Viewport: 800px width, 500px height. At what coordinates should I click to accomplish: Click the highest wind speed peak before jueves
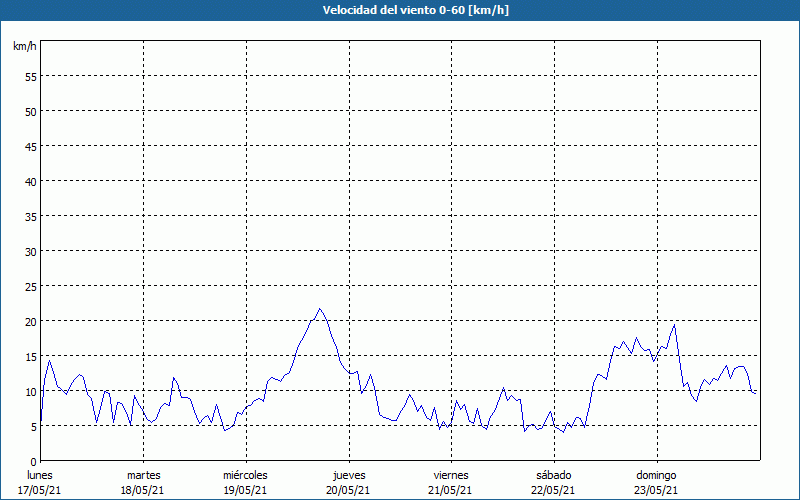coord(319,309)
